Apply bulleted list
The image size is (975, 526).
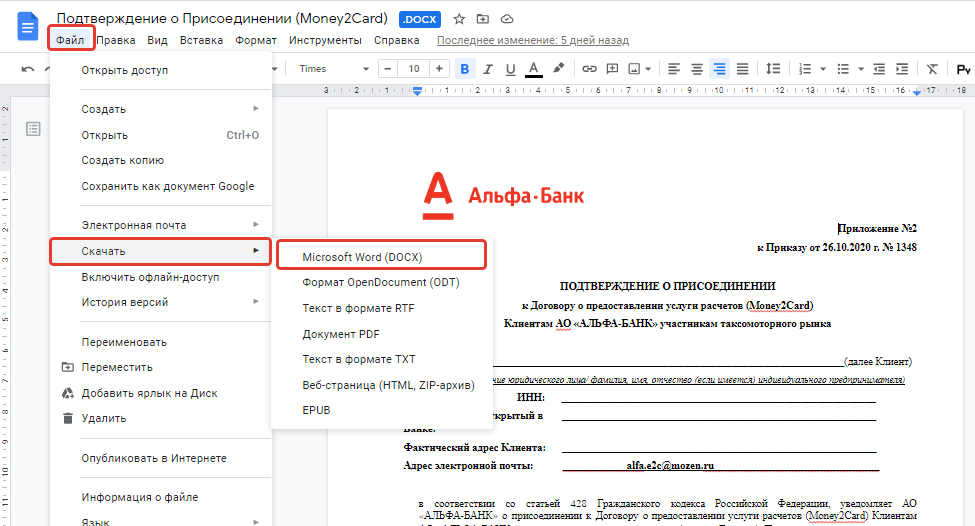843,69
